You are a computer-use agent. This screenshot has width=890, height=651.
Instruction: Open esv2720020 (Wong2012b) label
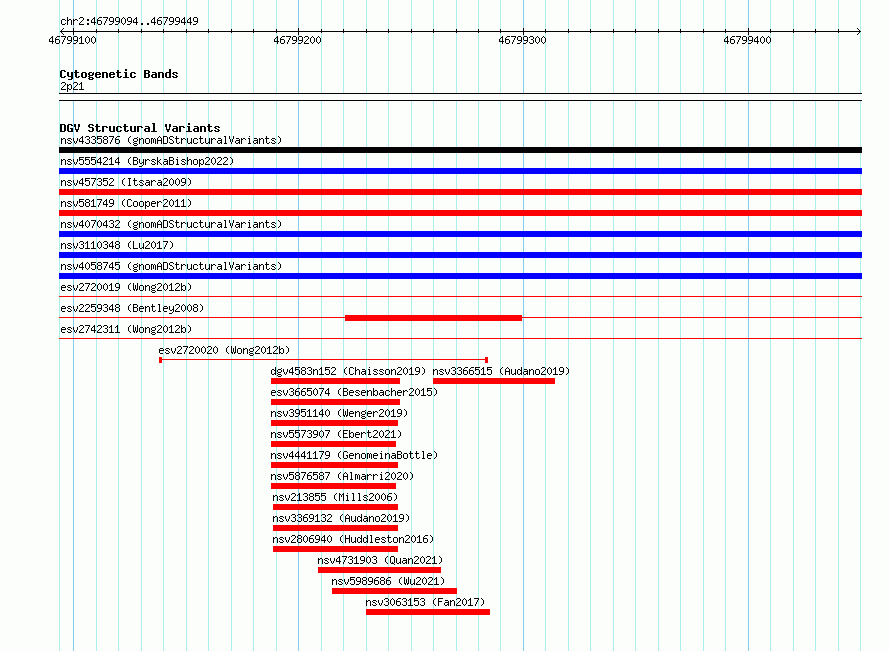224,350
